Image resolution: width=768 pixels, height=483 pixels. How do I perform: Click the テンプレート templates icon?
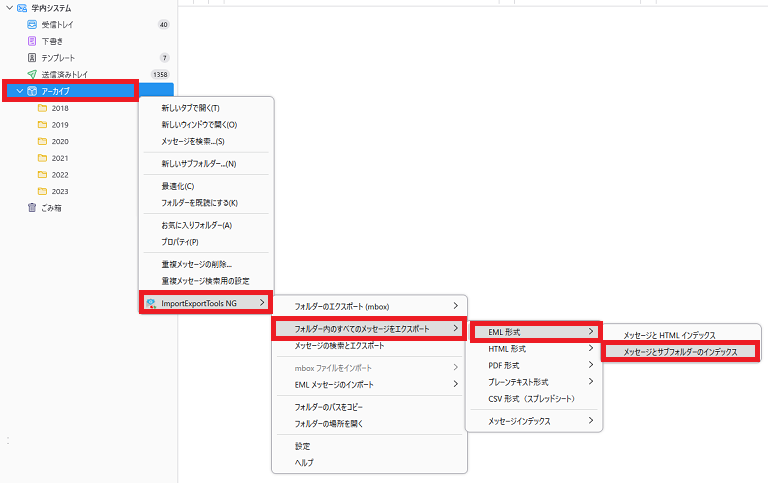(x=32, y=58)
